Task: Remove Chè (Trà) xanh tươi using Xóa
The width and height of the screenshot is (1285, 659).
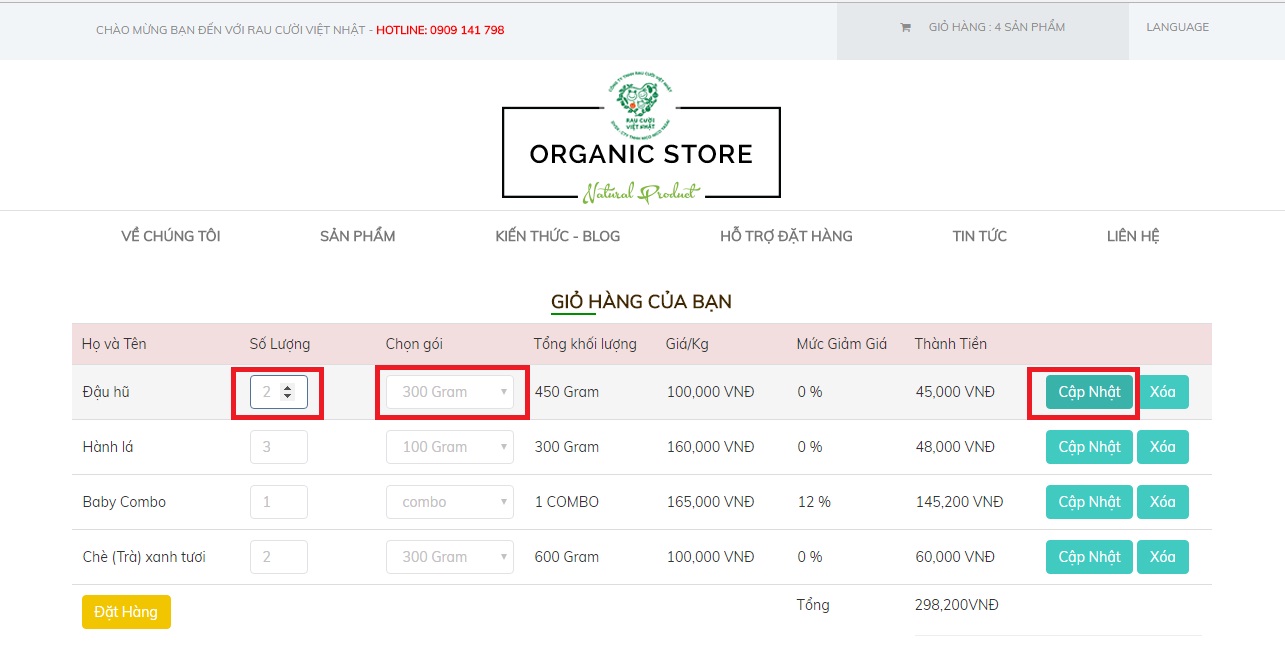Action: 1162,557
